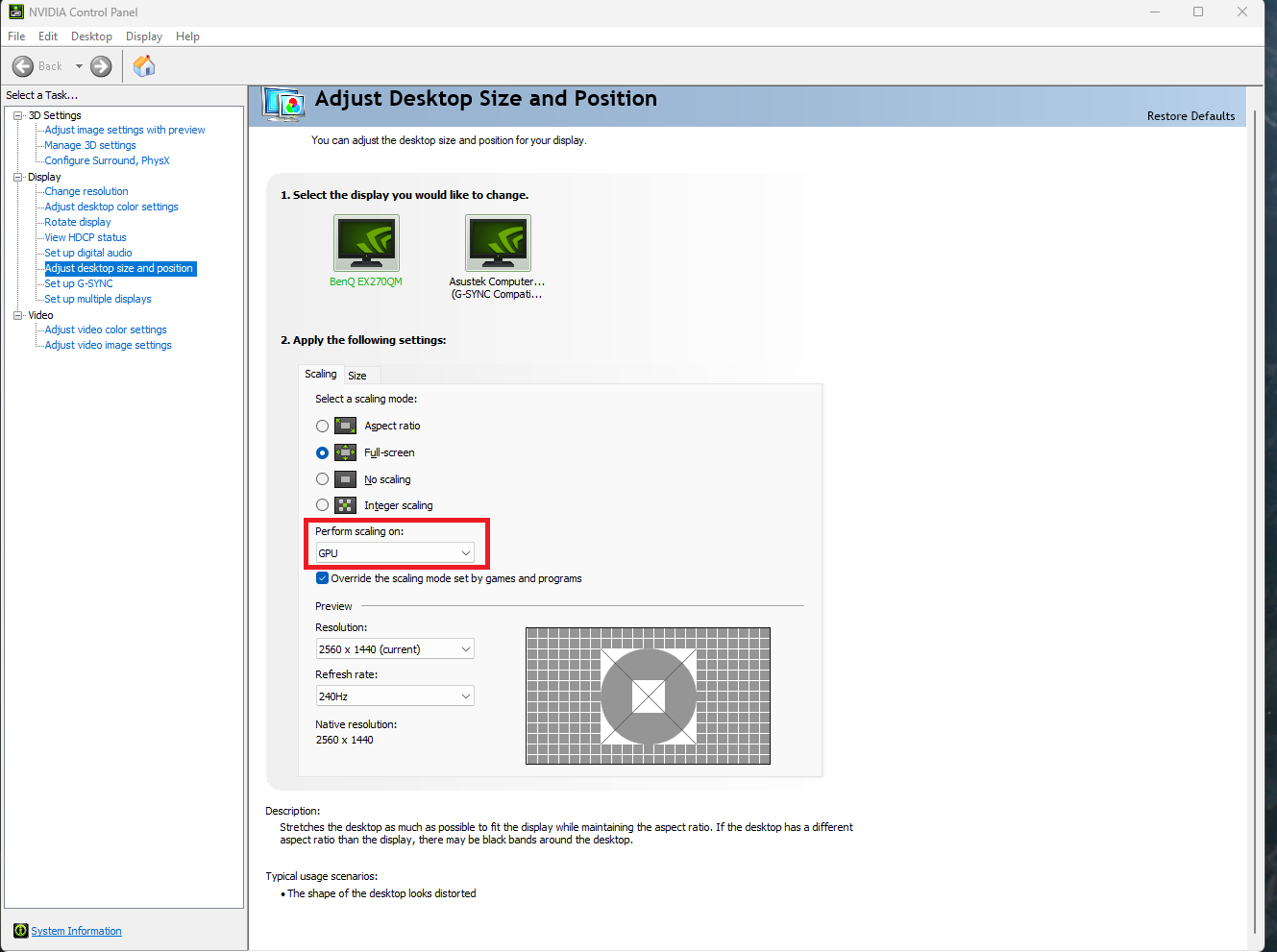Open View HDCP status page

(x=86, y=237)
